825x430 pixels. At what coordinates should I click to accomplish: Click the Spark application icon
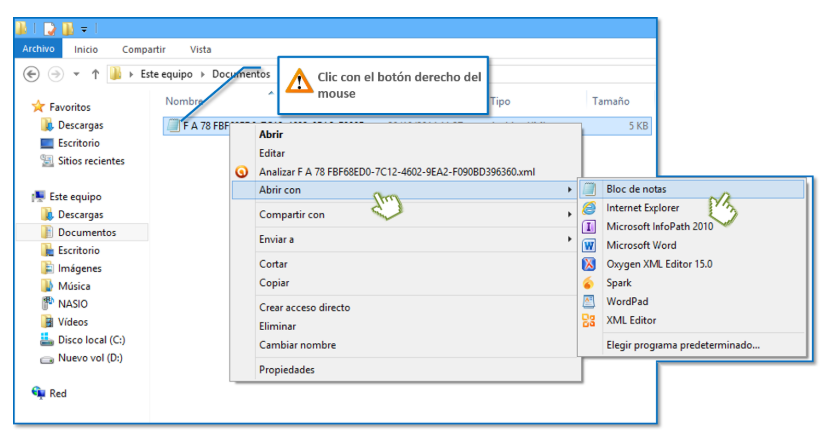pos(589,283)
